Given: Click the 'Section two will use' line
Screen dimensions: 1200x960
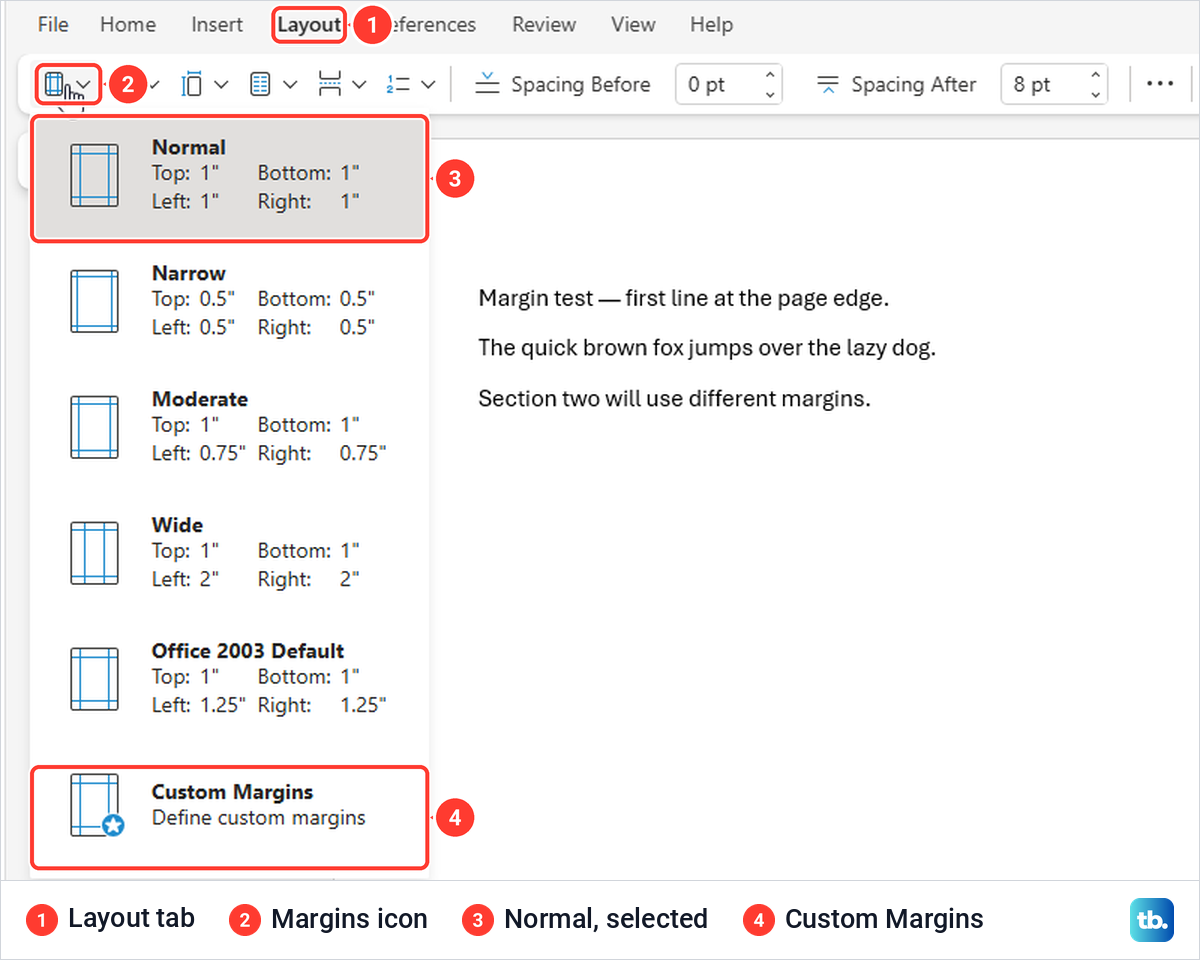Looking at the screenshot, I should tap(675, 398).
